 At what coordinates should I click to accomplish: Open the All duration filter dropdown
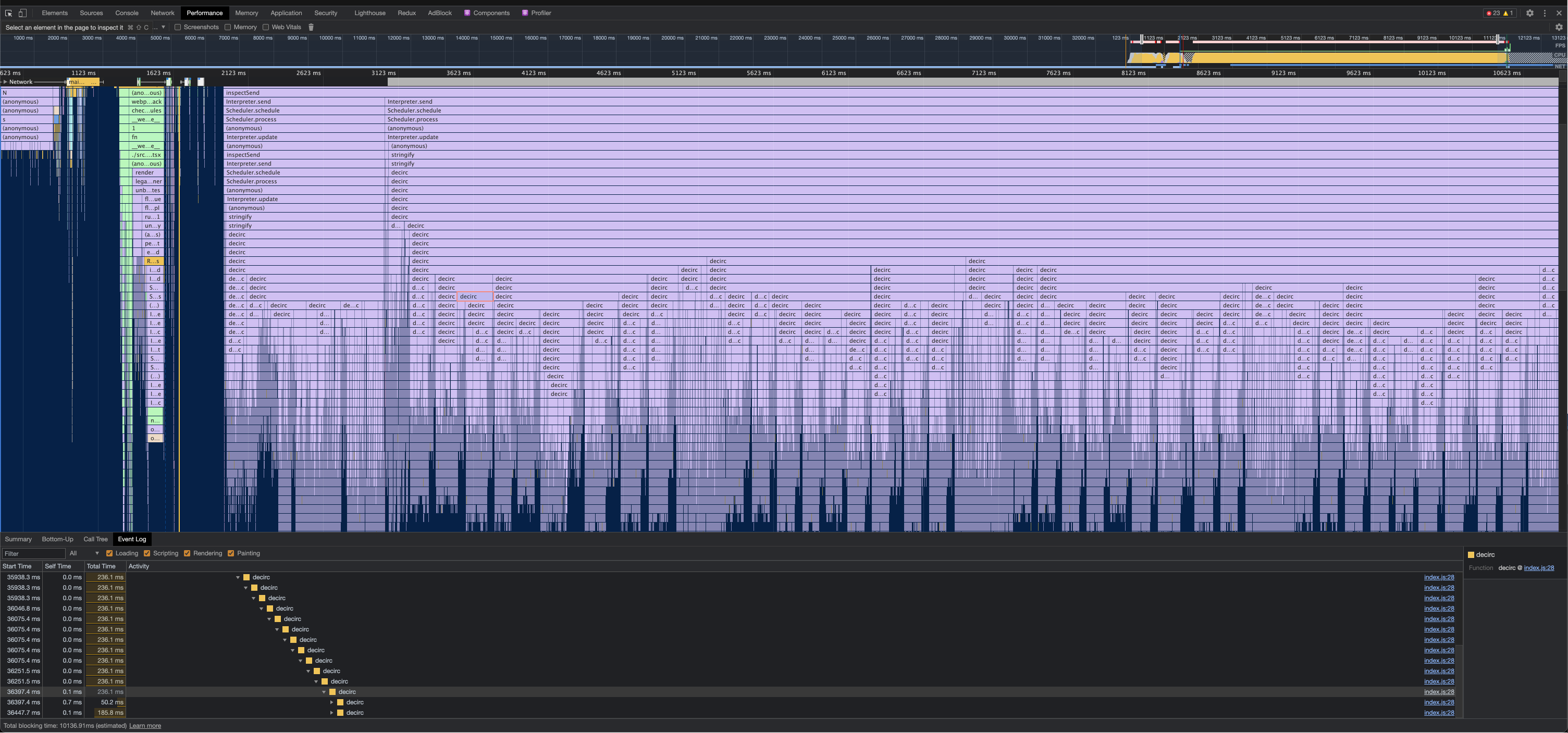tap(83, 554)
